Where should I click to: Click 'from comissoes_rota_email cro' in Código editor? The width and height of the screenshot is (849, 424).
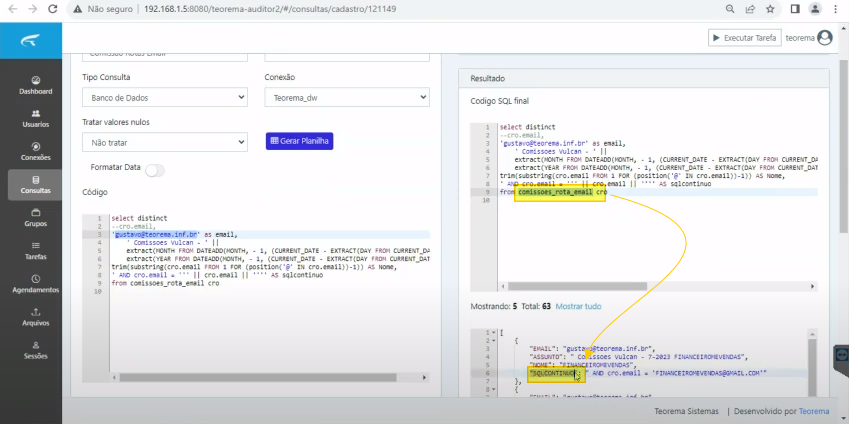[165, 283]
